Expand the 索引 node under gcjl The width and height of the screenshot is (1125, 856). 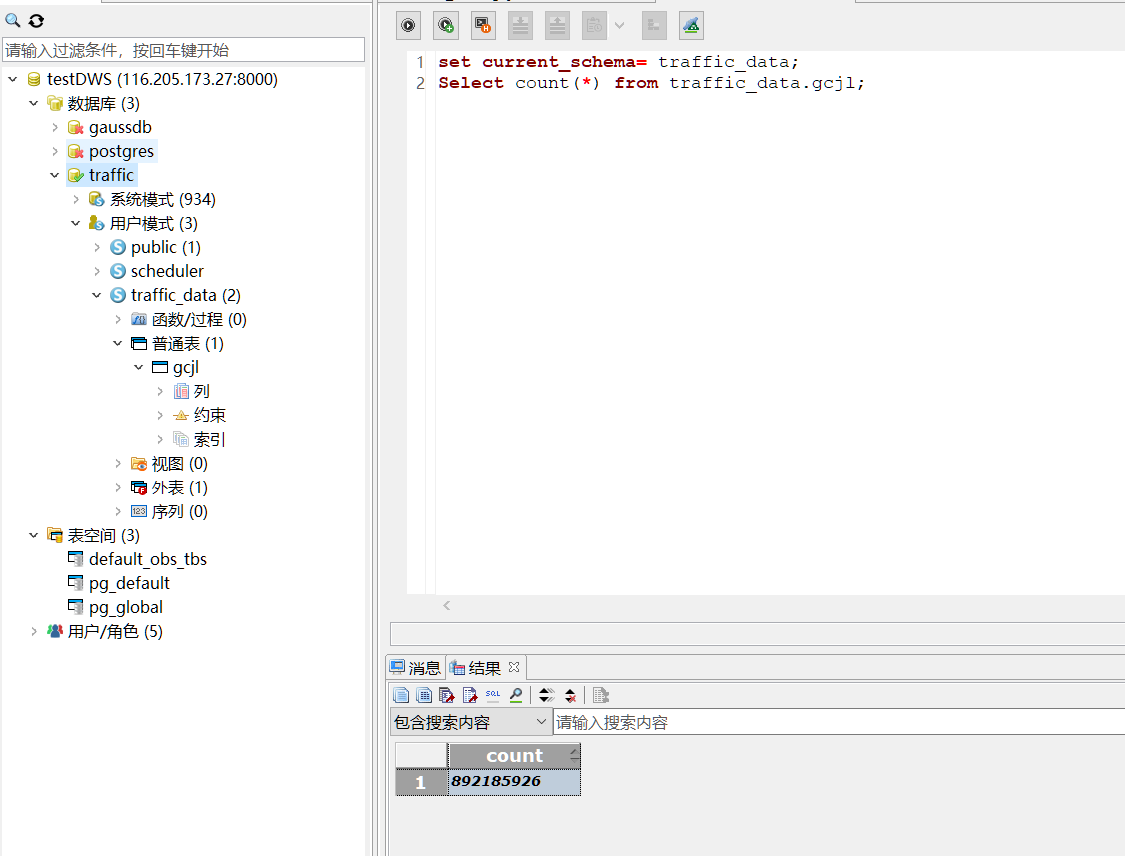point(160,439)
